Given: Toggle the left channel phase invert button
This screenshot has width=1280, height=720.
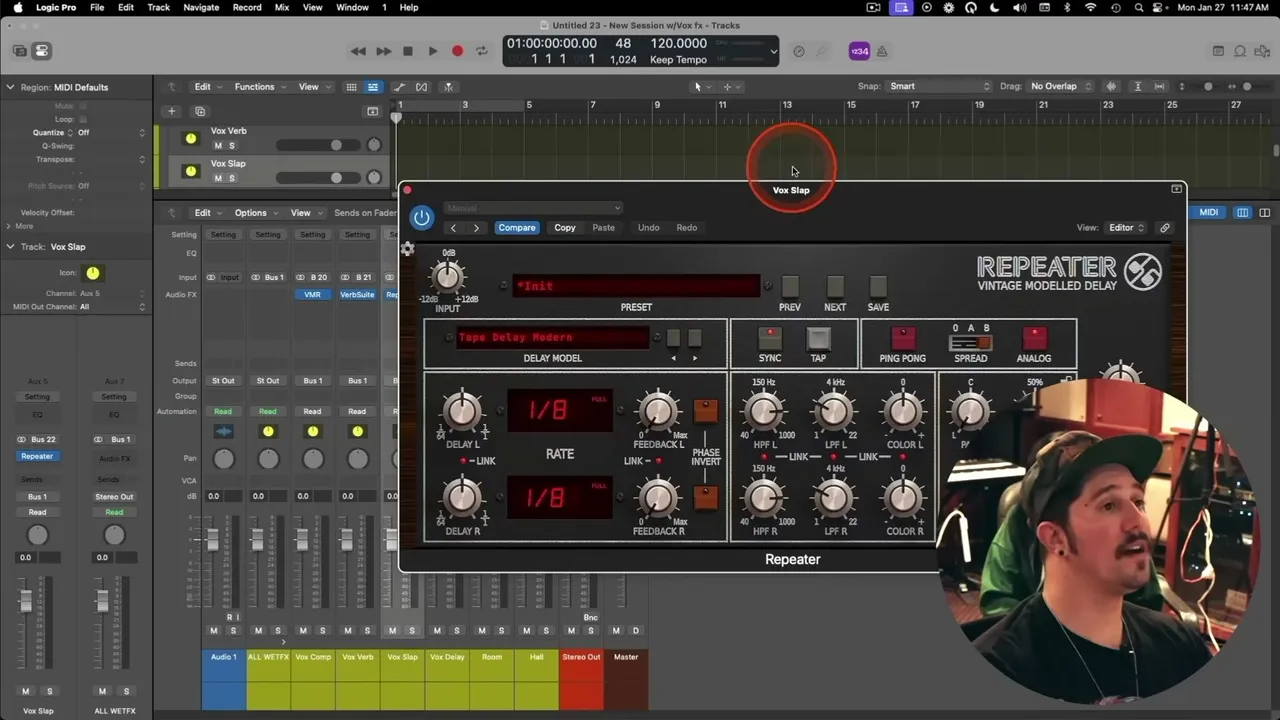Looking at the screenshot, I should coord(706,411).
